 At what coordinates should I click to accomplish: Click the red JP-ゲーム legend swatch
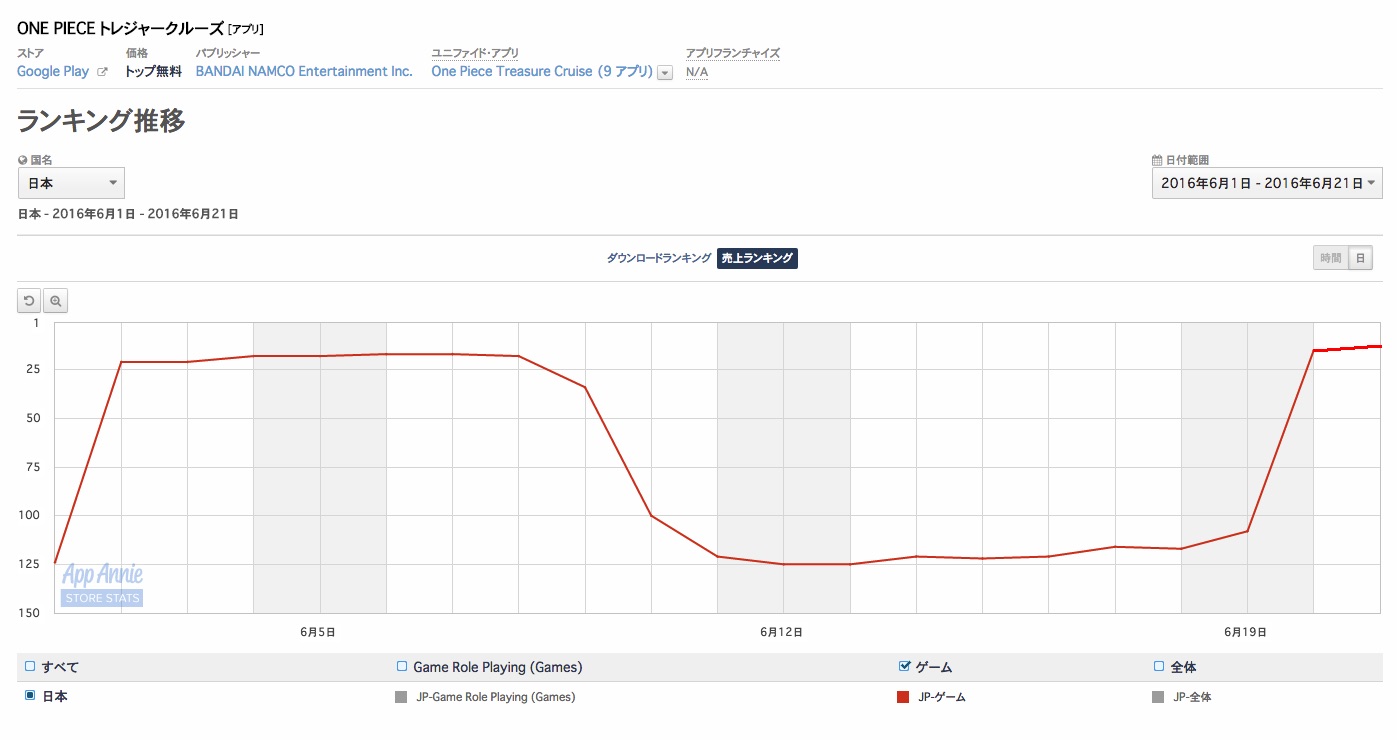[903, 697]
